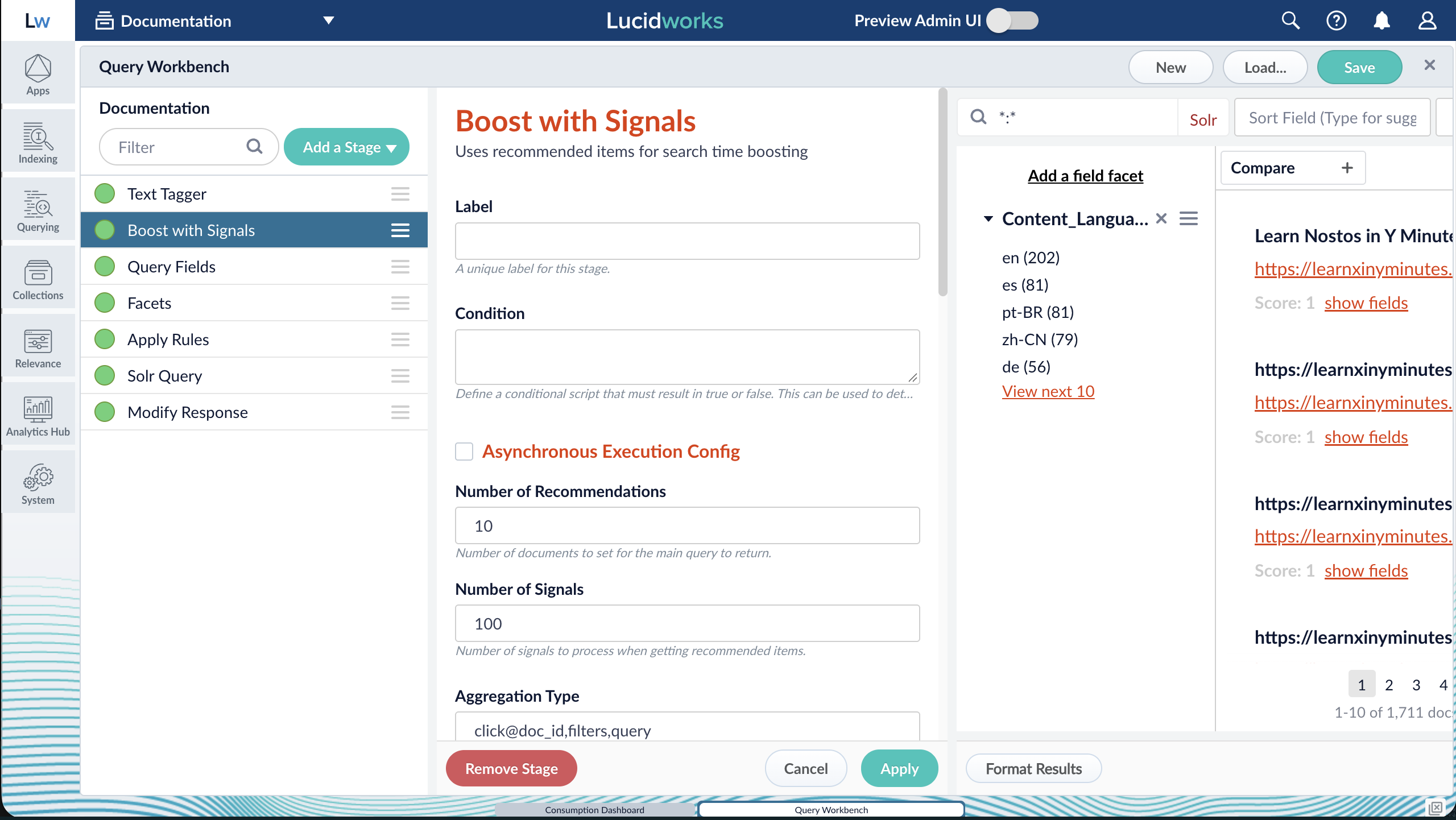Toggle the Facets stage green circle
This screenshot has width=1456, height=820.
coord(105,303)
